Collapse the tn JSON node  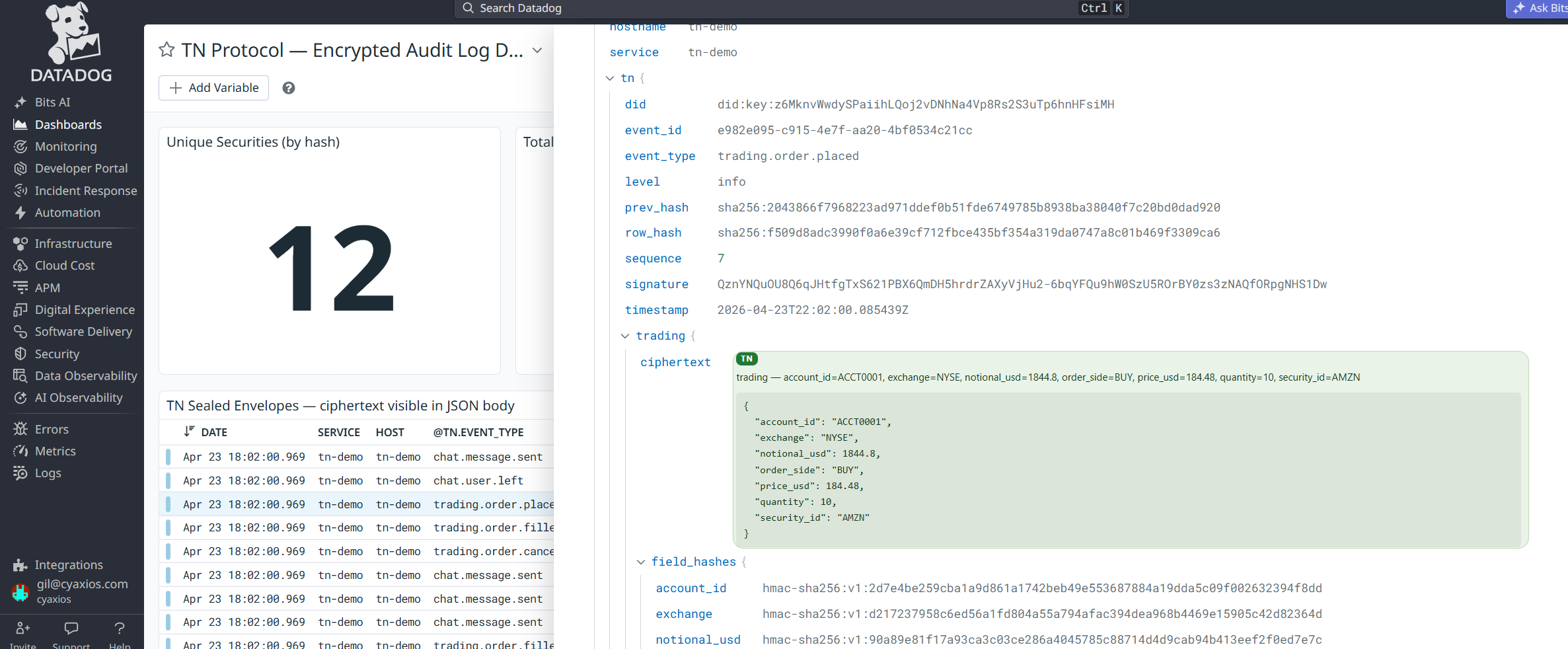coord(610,78)
